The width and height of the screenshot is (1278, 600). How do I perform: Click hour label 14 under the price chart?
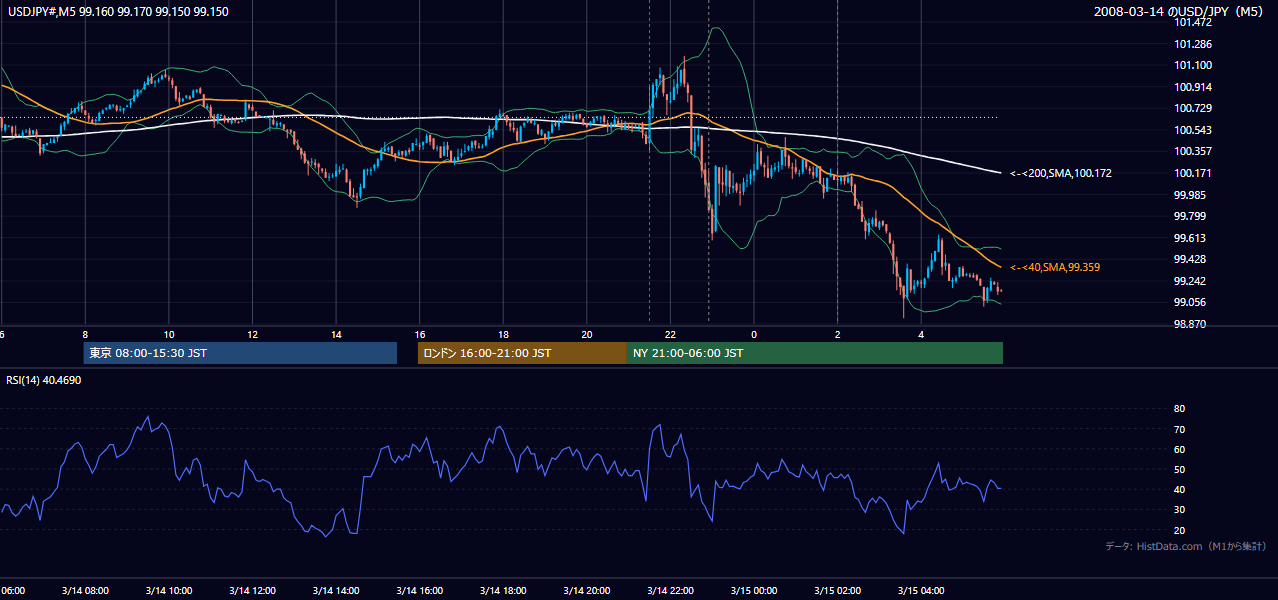click(337, 334)
